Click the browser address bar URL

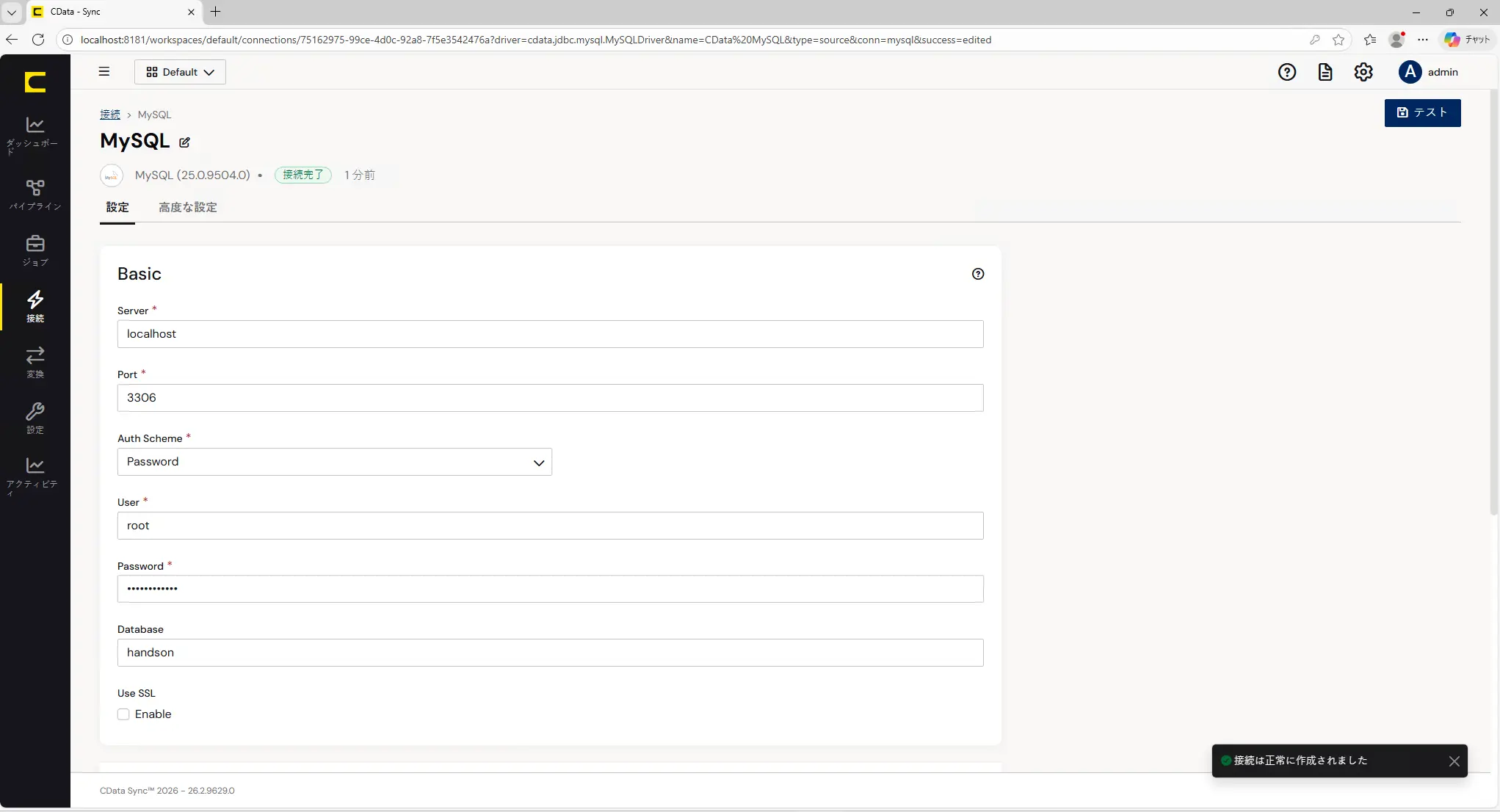tap(536, 40)
